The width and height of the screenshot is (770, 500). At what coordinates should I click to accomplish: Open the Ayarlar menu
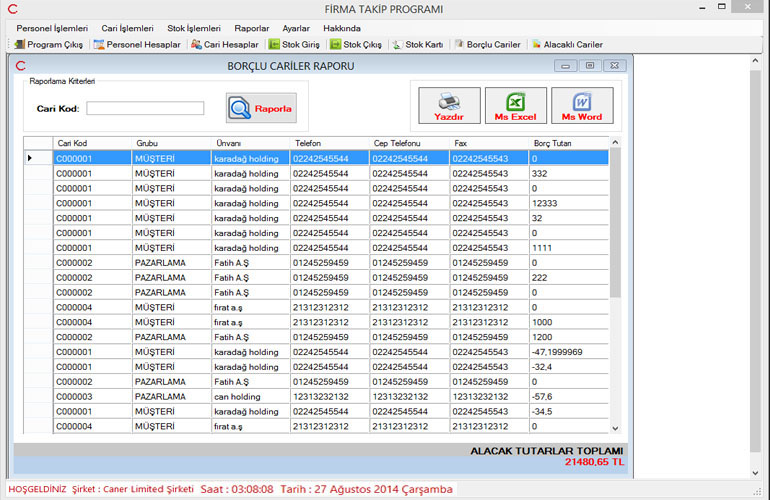pos(296,28)
